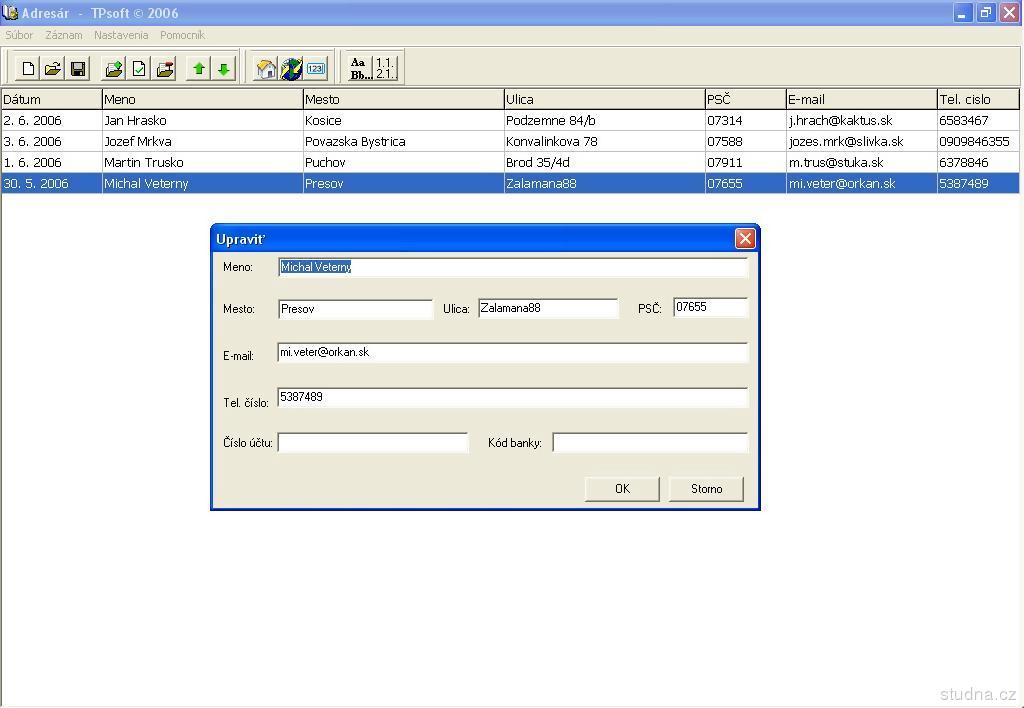Open a file with the folder icon
Image resolution: width=1024 pixels, height=708 pixels.
point(53,69)
